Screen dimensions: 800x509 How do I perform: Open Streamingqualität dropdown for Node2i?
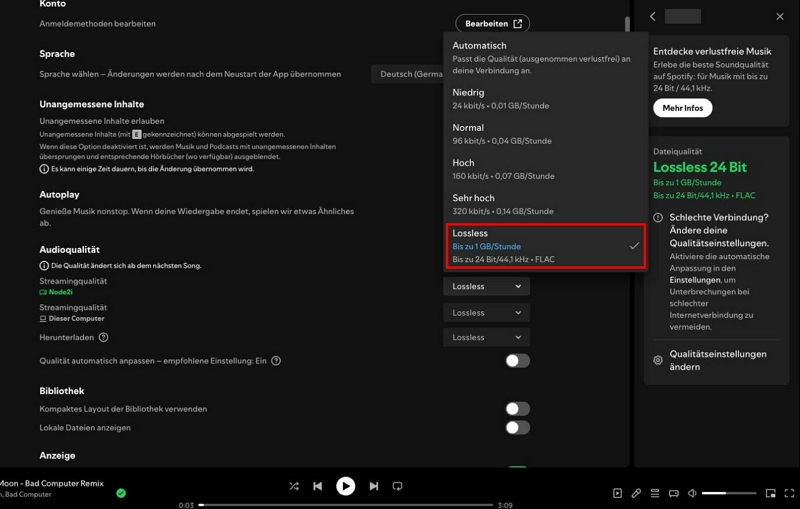pos(486,286)
